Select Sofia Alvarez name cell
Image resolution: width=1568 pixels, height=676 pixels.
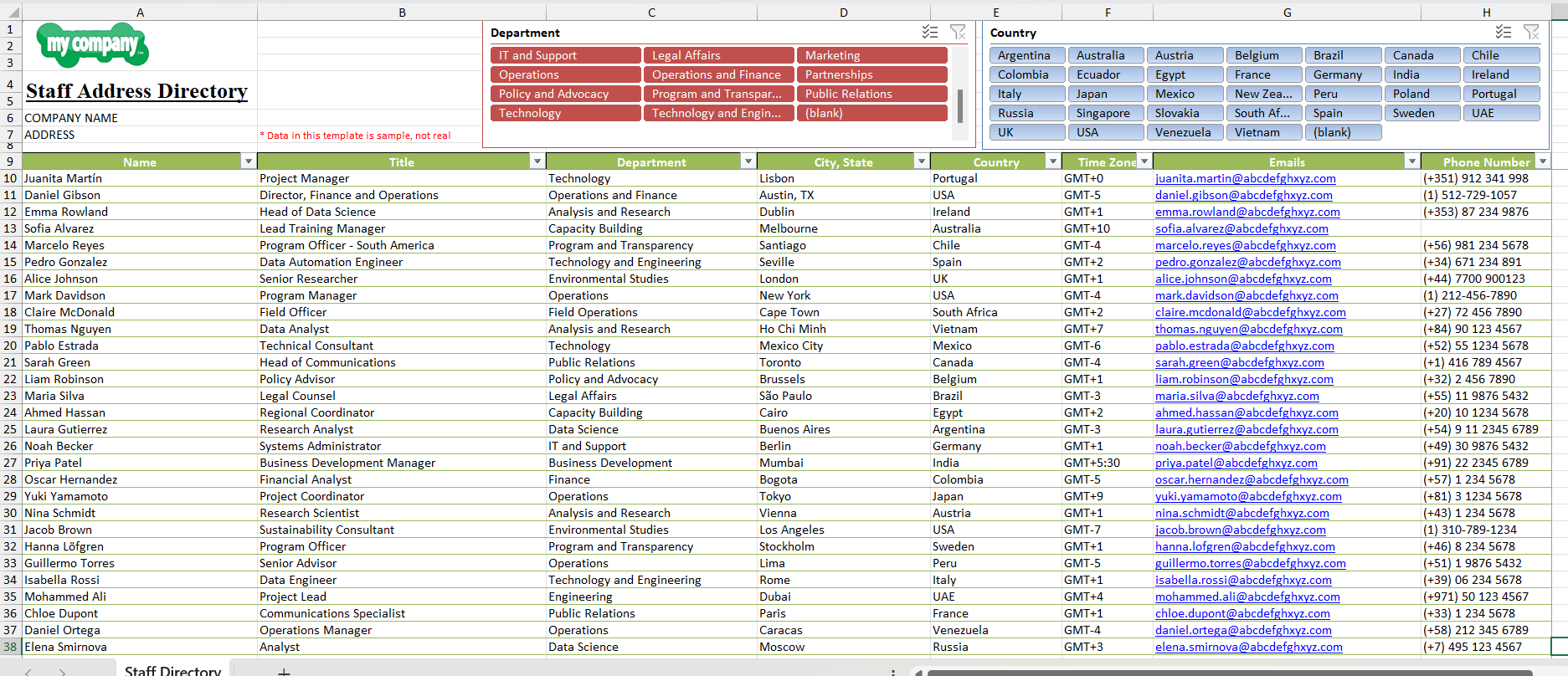click(140, 228)
